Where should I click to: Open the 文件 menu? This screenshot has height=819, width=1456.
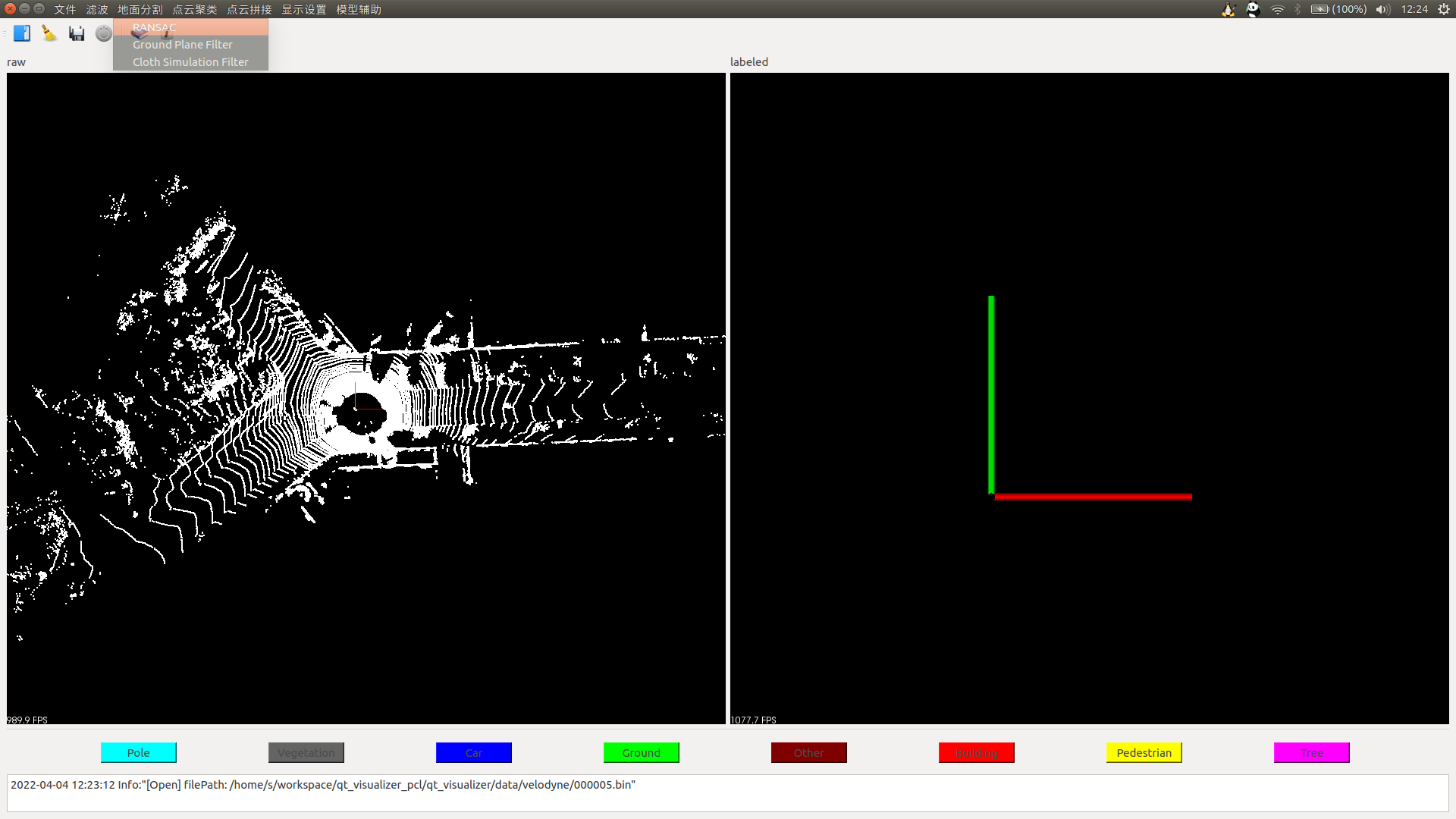coord(65,9)
